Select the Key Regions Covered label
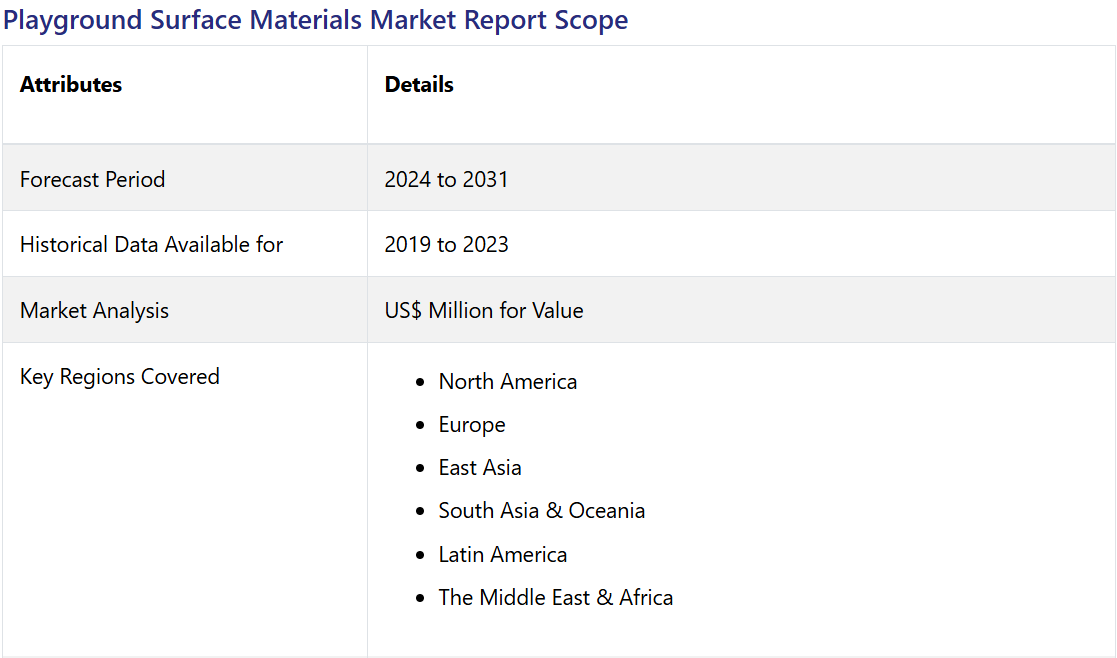 (120, 377)
